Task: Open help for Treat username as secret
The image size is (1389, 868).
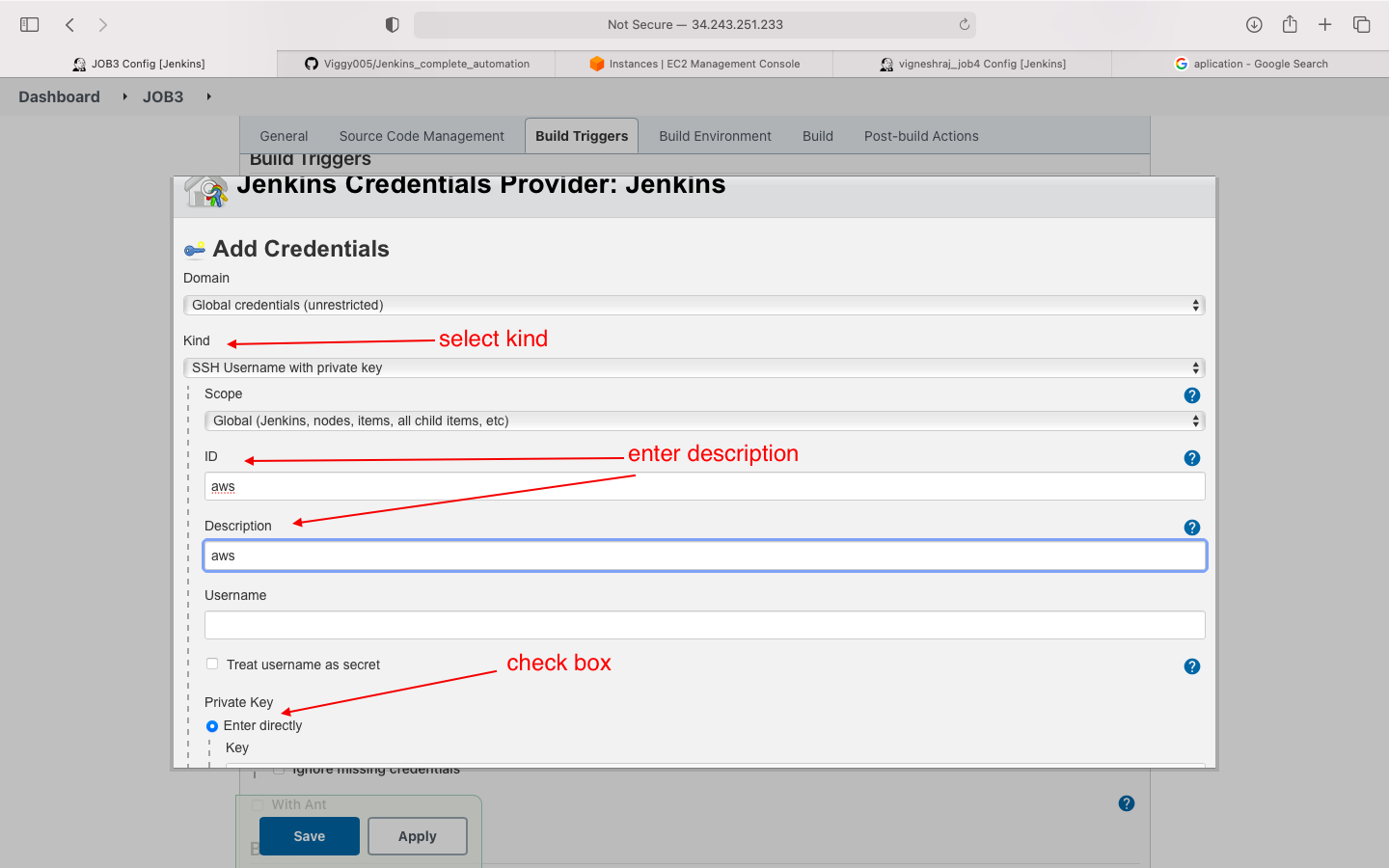Action: pos(1192,666)
